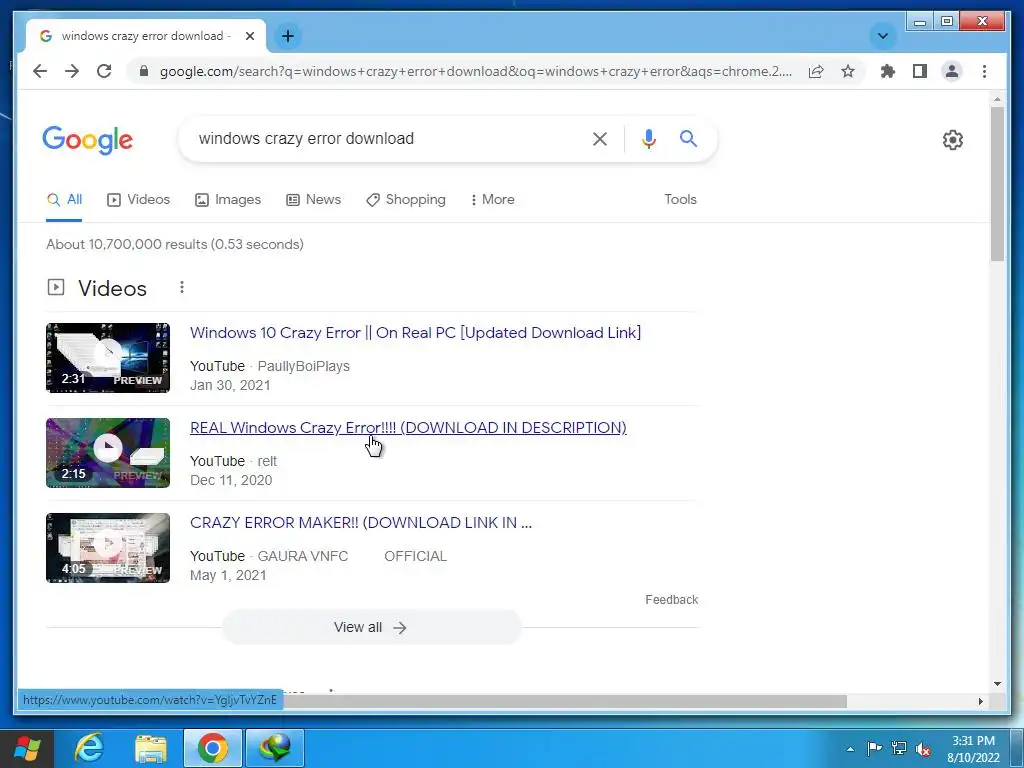Show hidden system tray icons
Viewport: 1024px width, 768px height.
click(850, 749)
